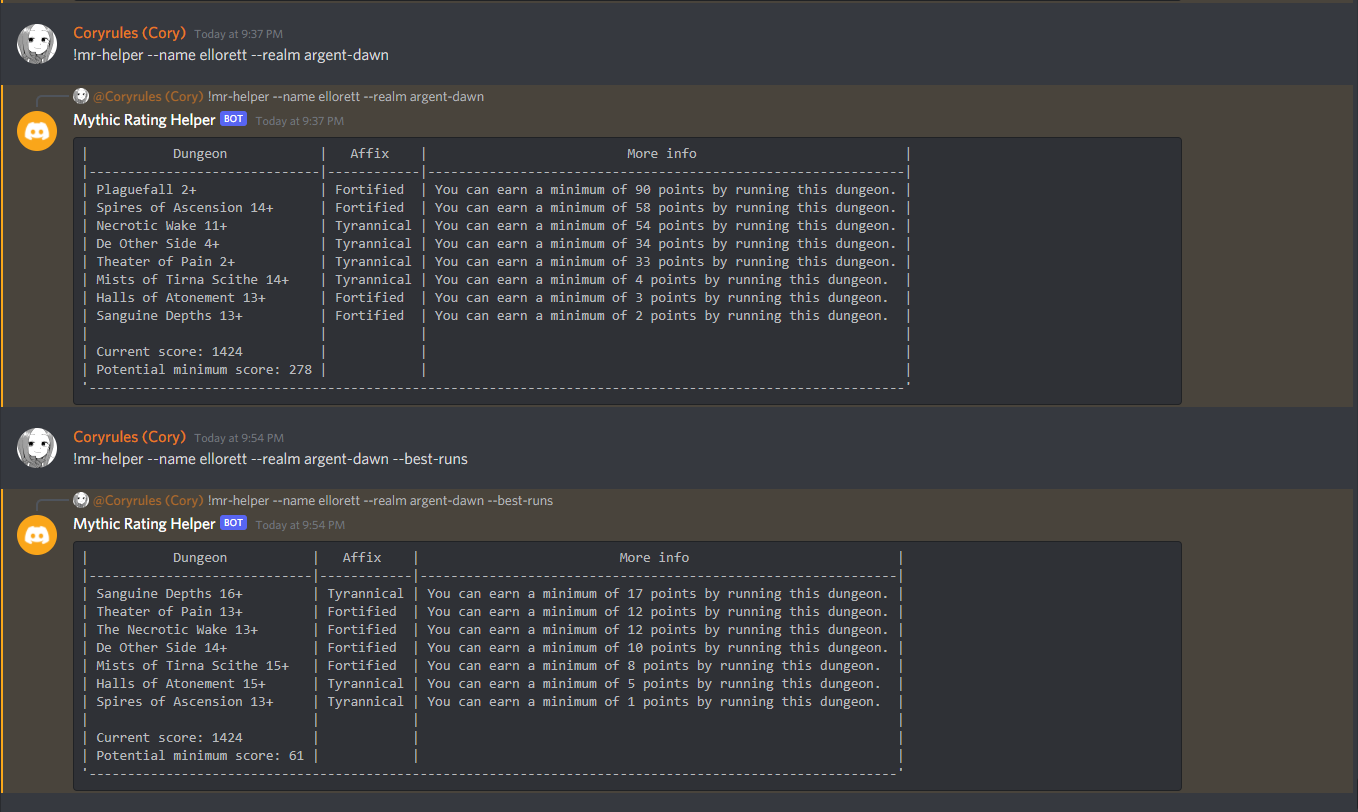Open Coryrules (Cory) username at 9:54 PM
The image size is (1358, 812).
[x=130, y=437]
